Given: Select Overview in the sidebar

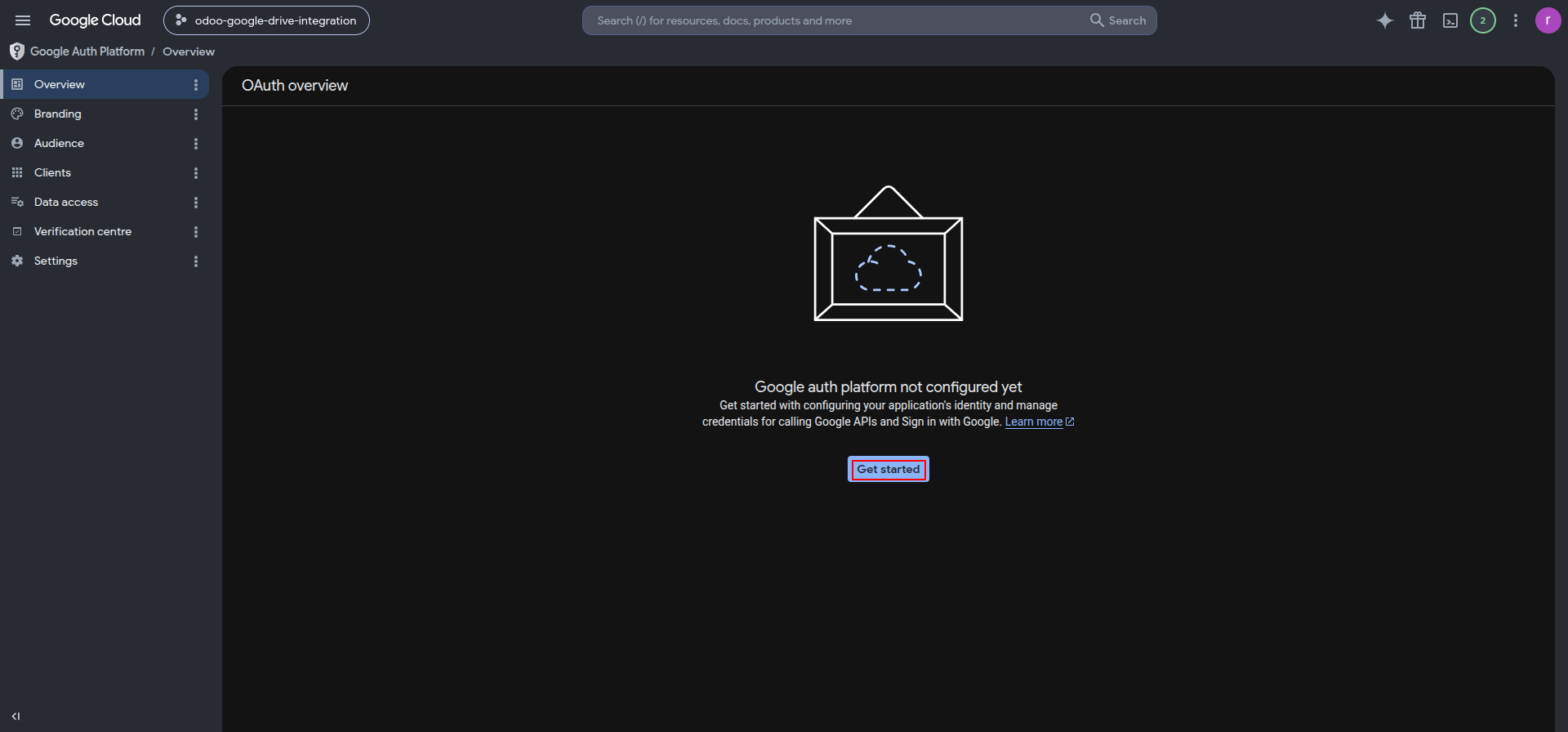Looking at the screenshot, I should [x=105, y=84].
